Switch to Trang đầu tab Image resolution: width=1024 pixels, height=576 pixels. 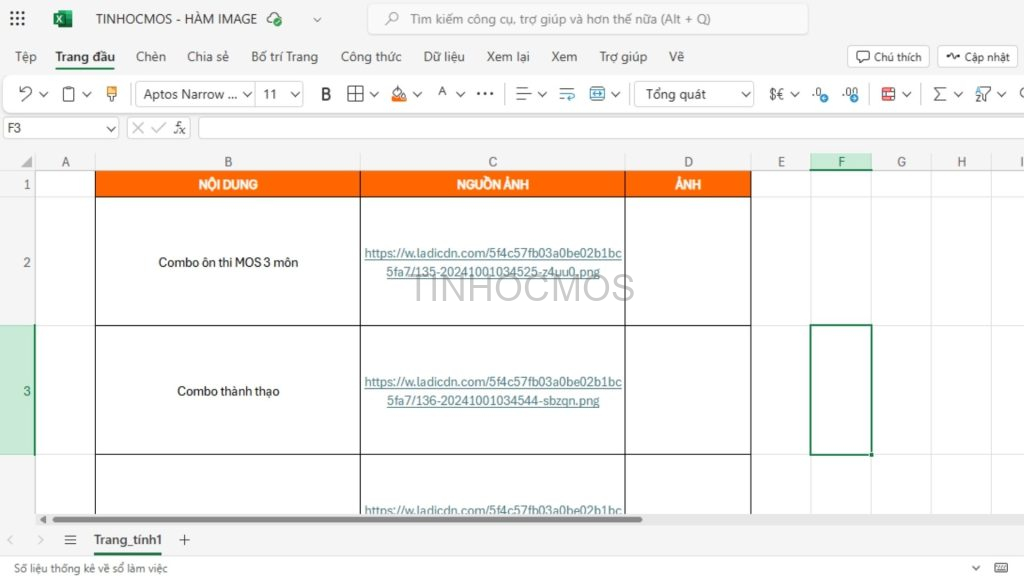pos(85,57)
